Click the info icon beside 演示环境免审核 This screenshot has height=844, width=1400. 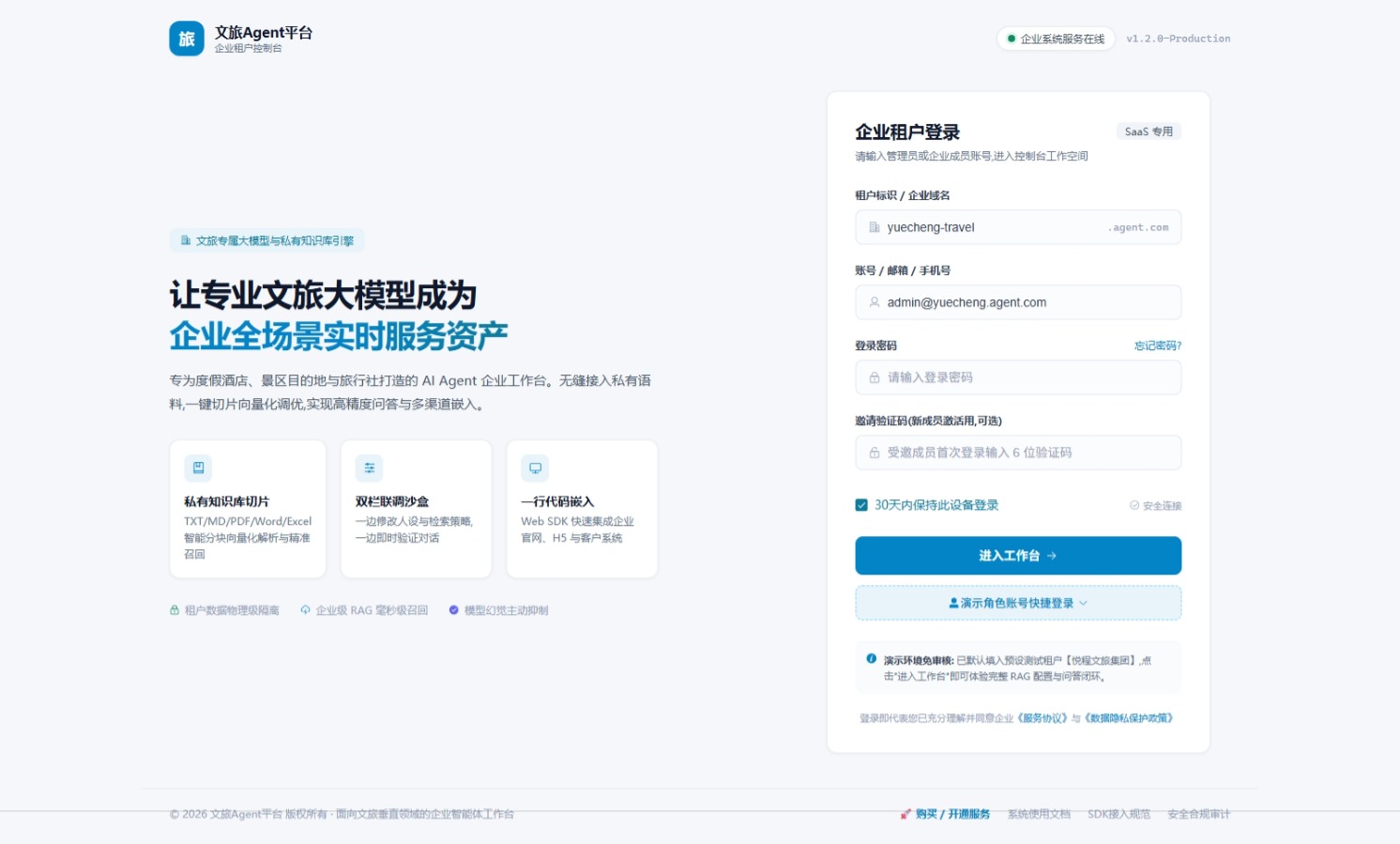[x=872, y=659]
